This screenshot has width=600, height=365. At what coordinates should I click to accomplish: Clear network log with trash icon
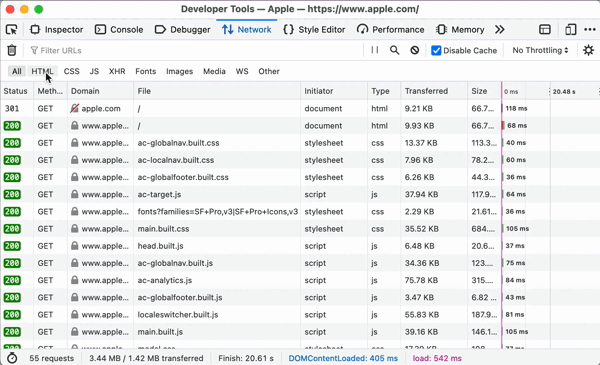[12, 50]
